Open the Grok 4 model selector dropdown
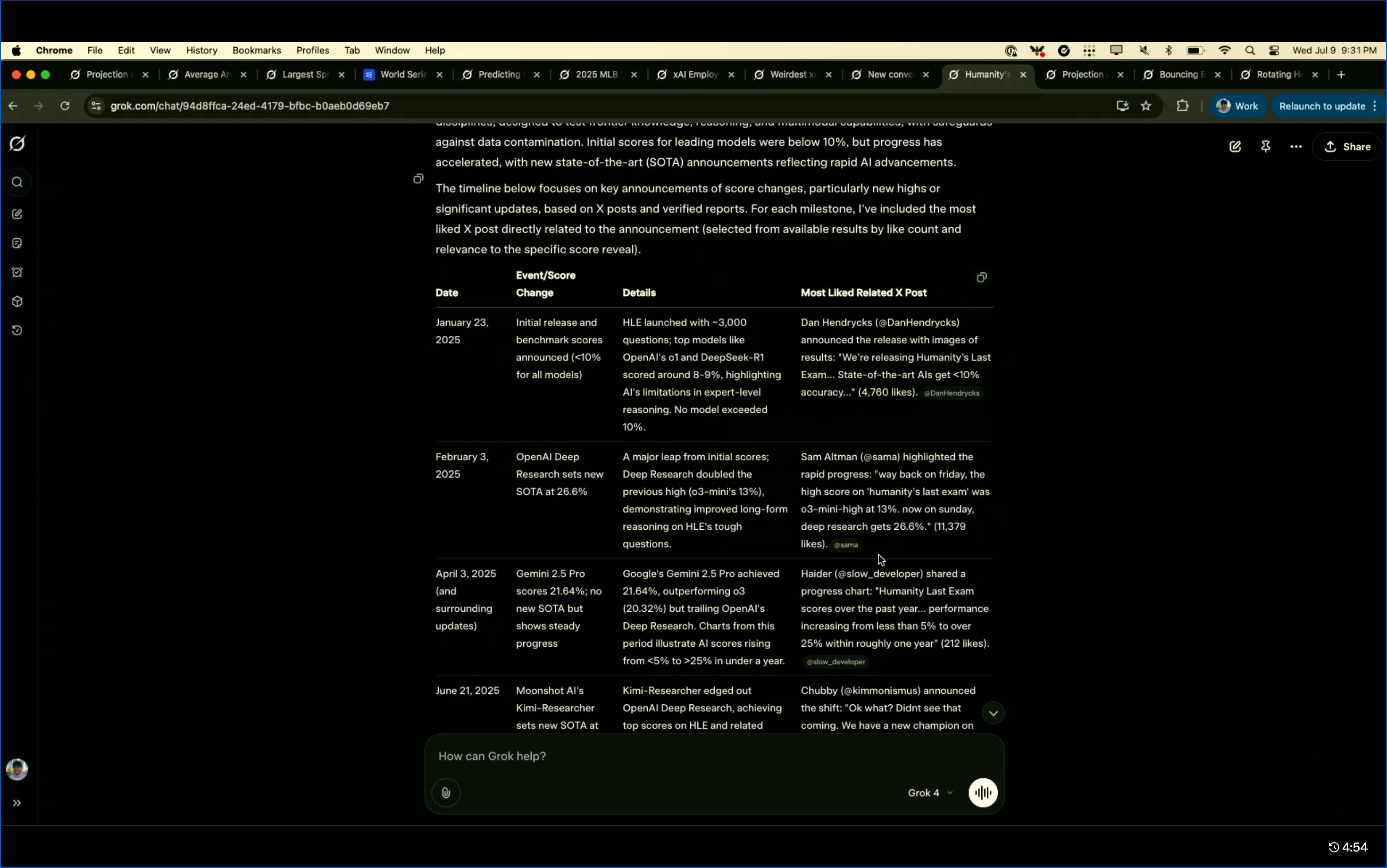 point(930,793)
